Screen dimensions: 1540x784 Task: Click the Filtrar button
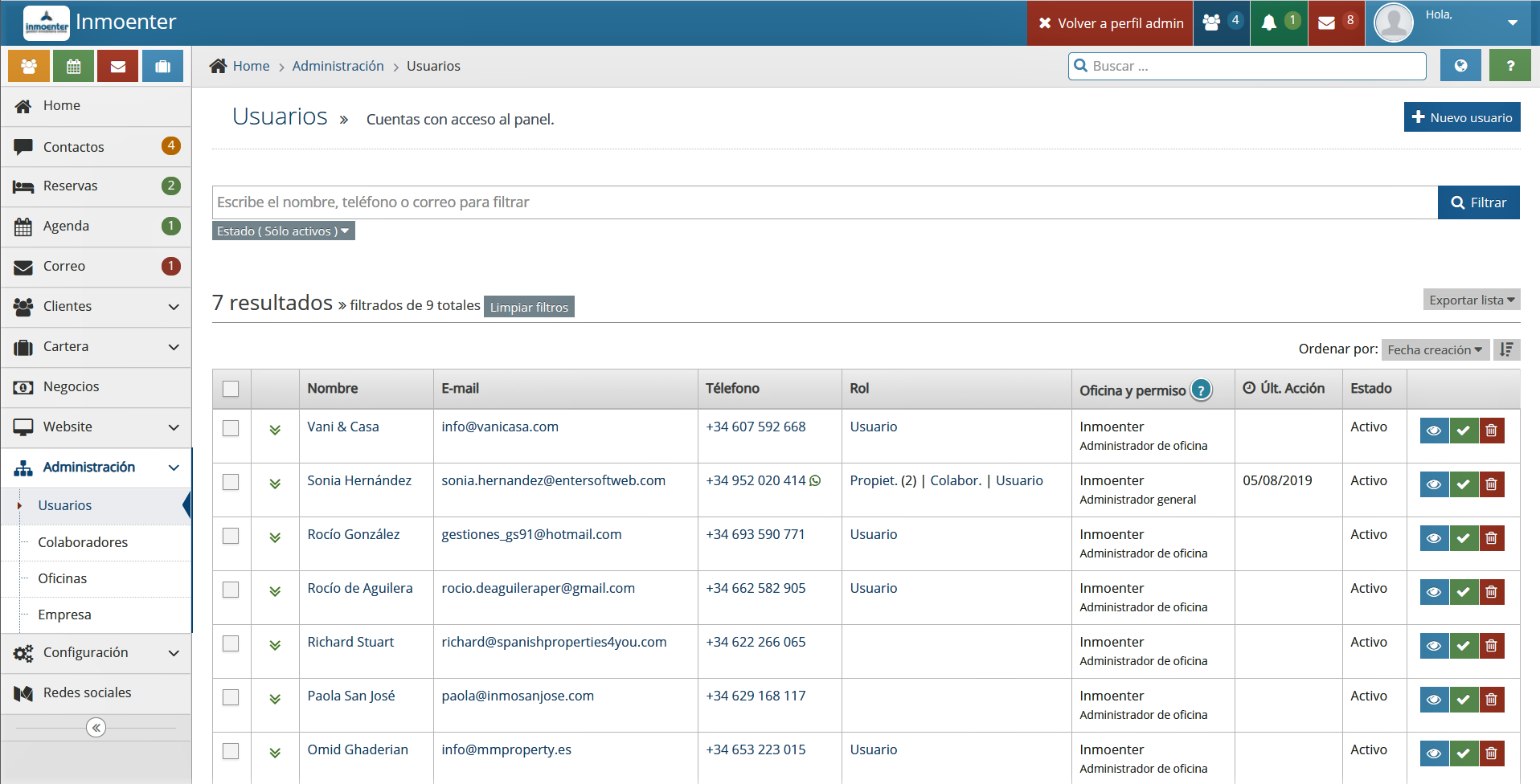1478,202
